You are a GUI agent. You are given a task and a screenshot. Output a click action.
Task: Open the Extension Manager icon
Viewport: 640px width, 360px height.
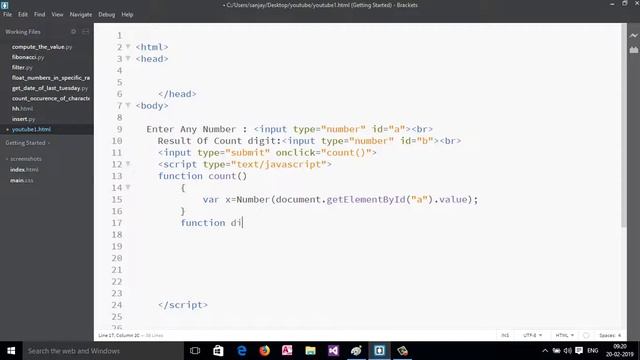coord(633,50)
